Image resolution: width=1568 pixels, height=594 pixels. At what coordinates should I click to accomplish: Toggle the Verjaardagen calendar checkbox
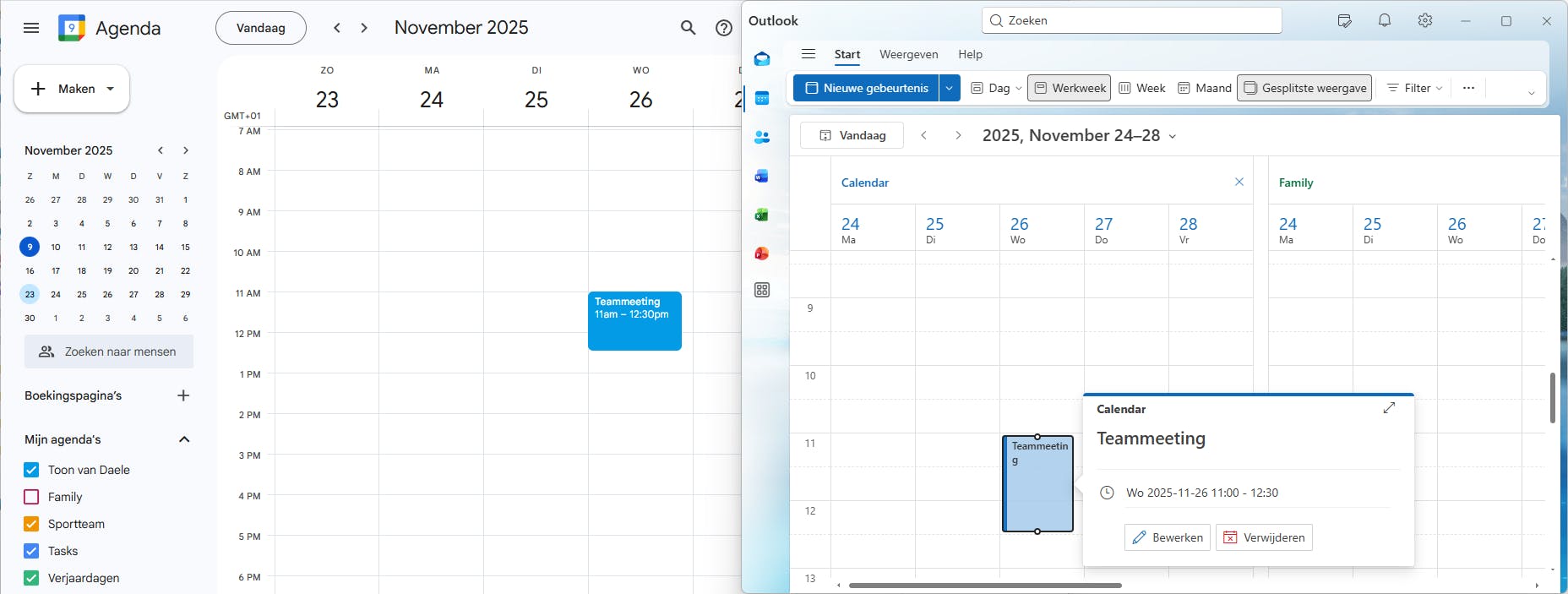click(x=31, y=578)
